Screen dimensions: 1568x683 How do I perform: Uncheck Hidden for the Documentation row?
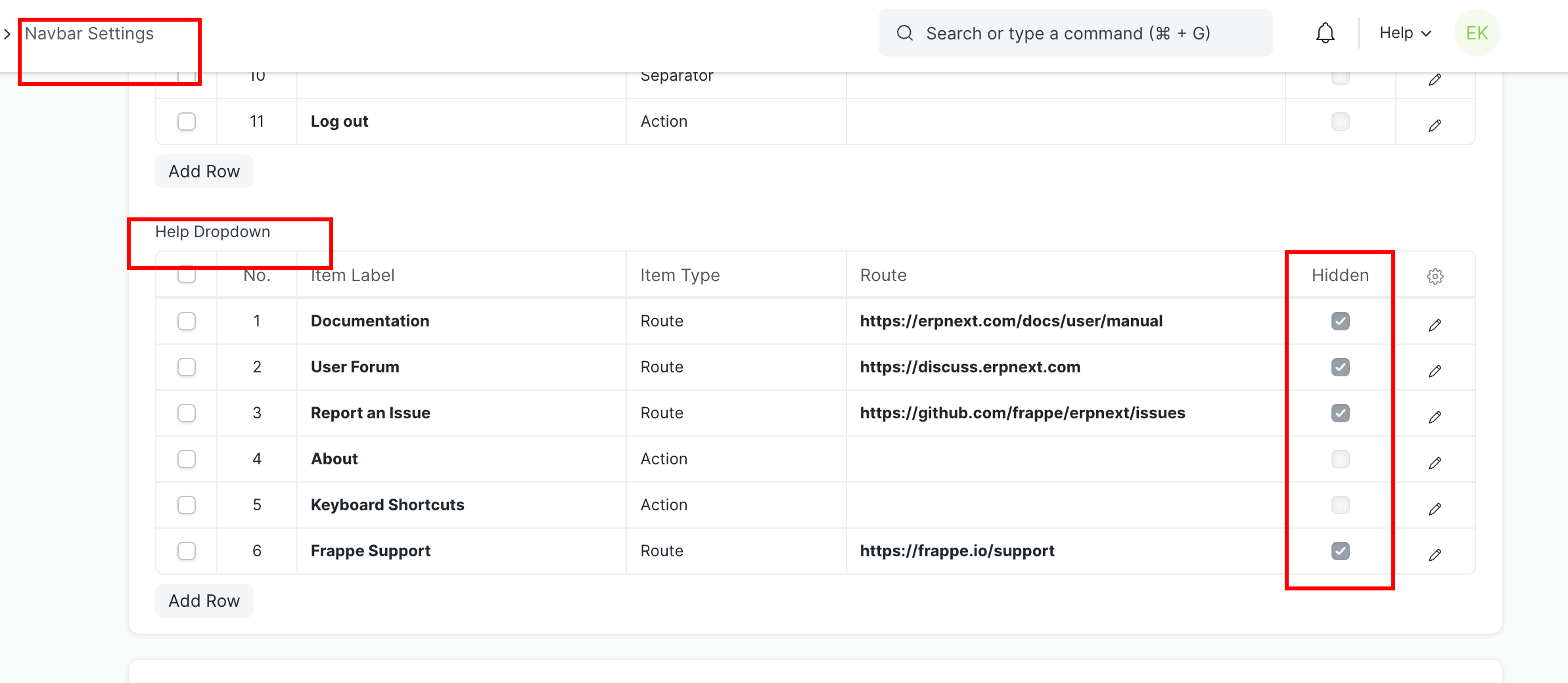click(1340, 321)
